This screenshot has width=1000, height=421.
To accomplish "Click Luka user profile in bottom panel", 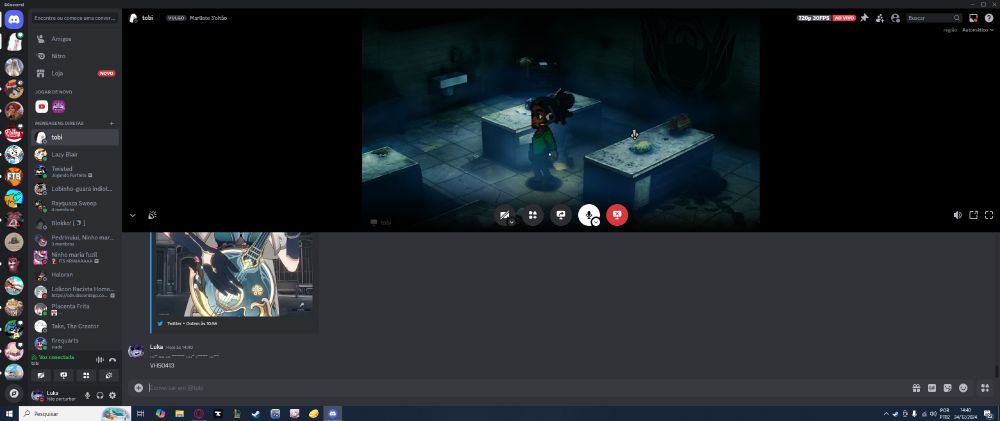I will [54, 395].
